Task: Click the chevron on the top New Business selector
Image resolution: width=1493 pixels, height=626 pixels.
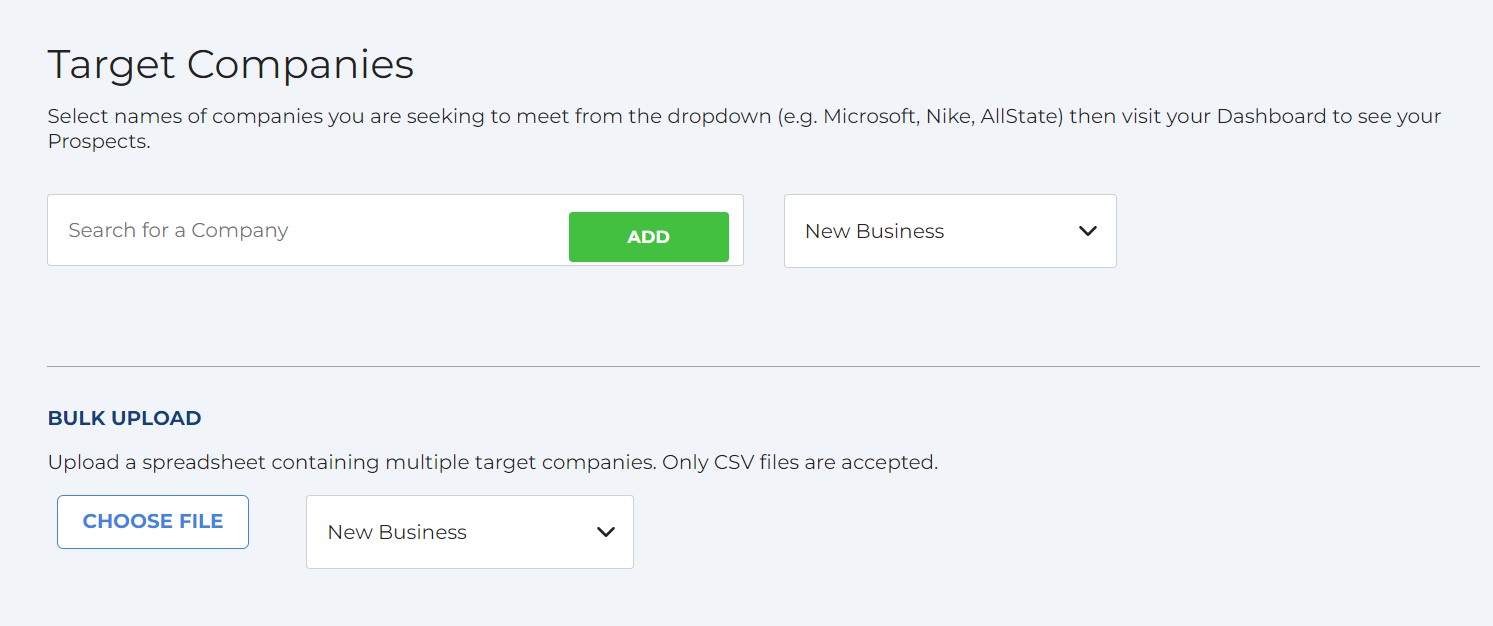Action: coord(1087,231)
